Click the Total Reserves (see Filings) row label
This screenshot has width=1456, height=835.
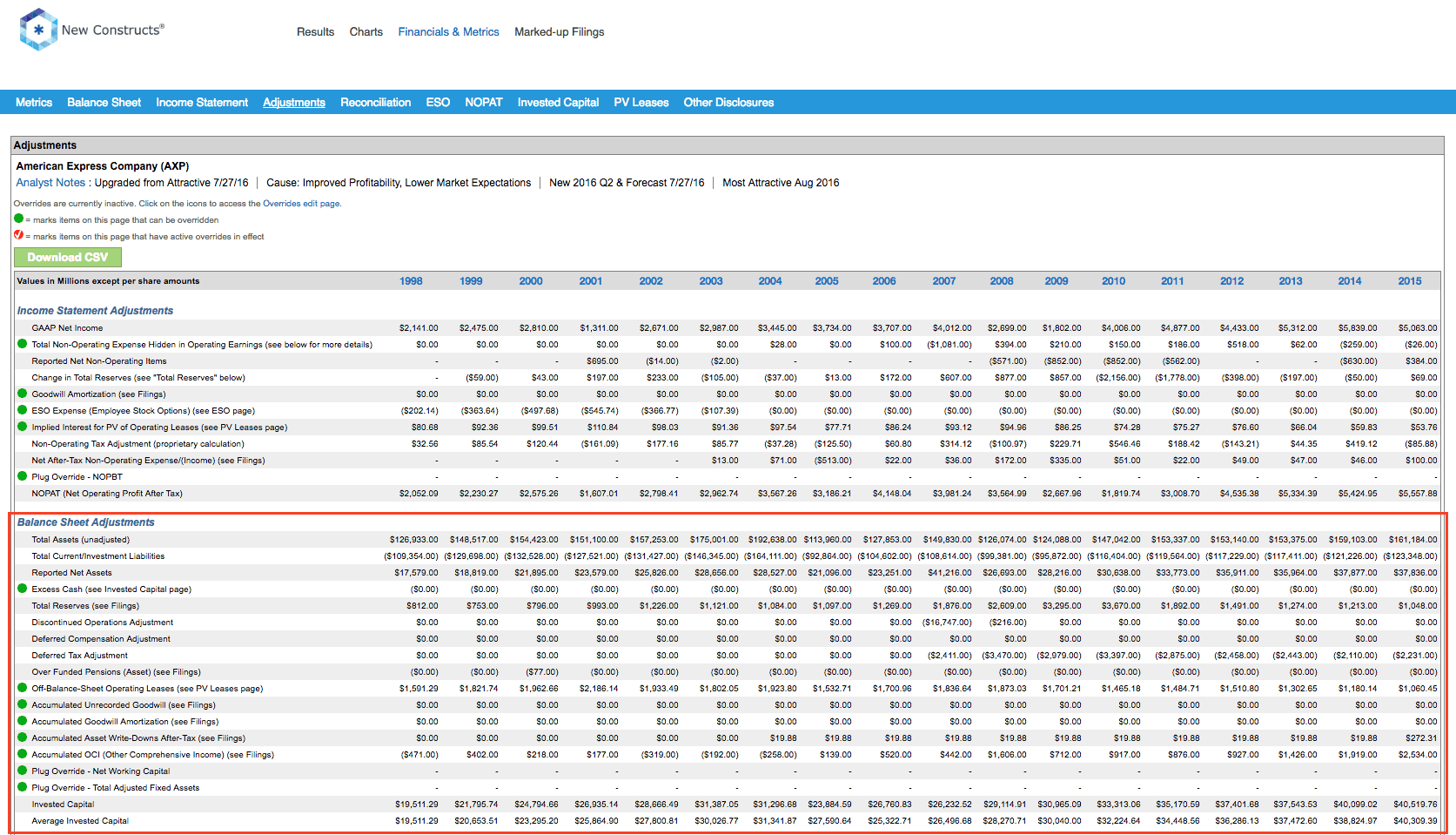(85, 606)
